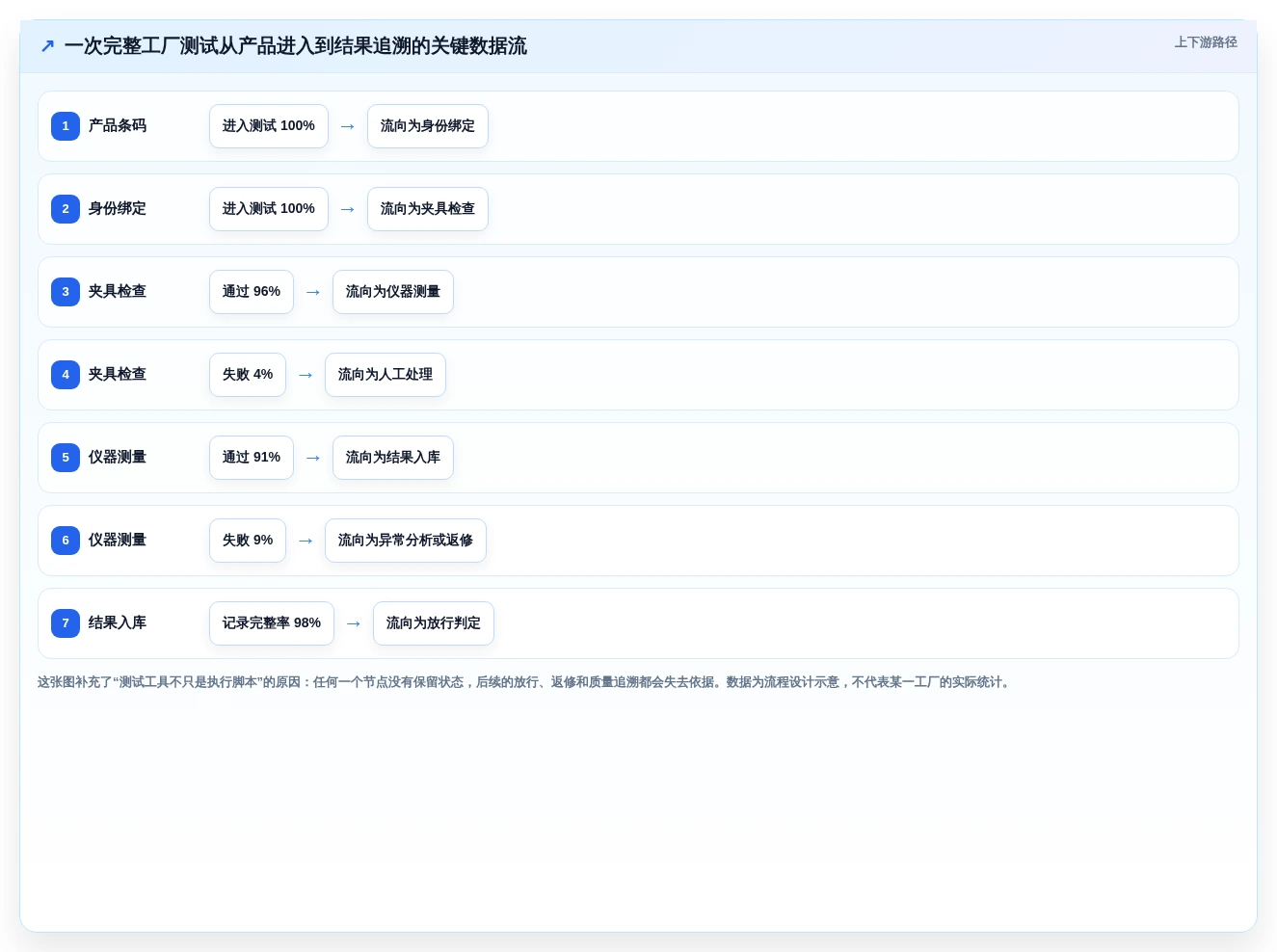The width and height of the screenshot is (1277, 952).
Task: Open the 流向为放行判定 destination chip
Action: (434, 623)
